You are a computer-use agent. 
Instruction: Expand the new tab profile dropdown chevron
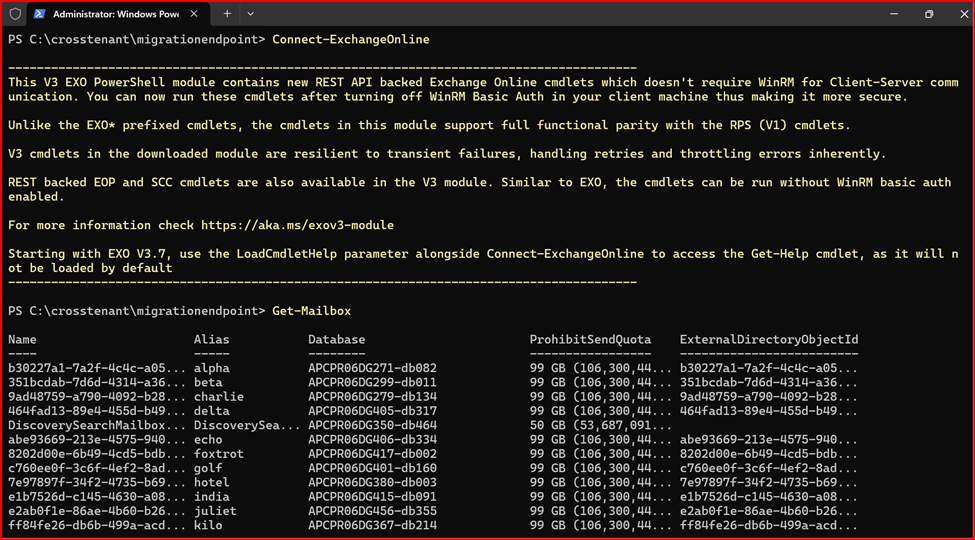[x=250, y=14]
